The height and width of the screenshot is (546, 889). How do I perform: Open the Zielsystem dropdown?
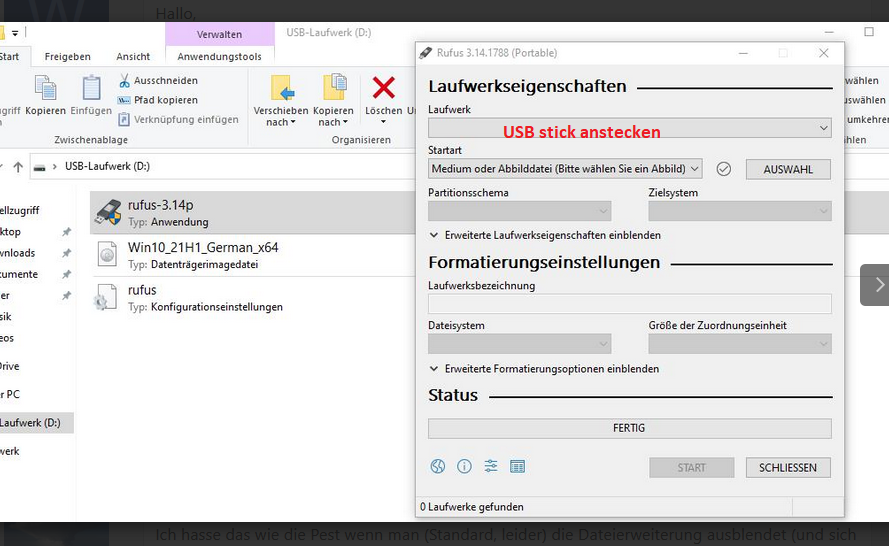(740, 211)
